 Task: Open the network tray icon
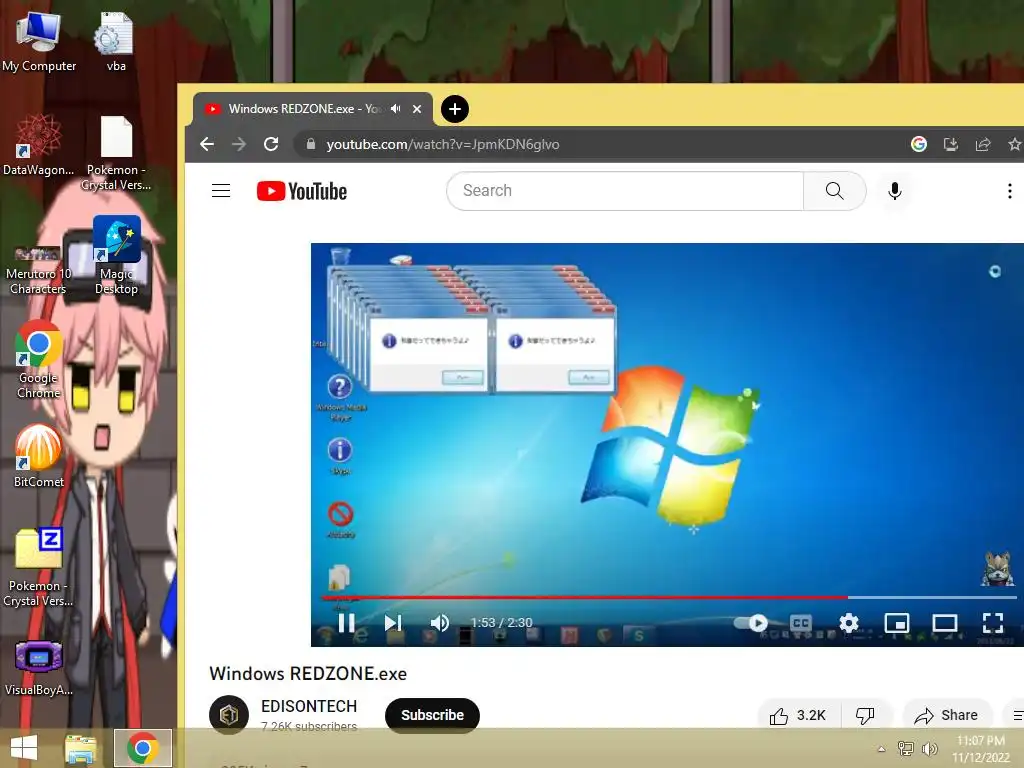point(906,749)
